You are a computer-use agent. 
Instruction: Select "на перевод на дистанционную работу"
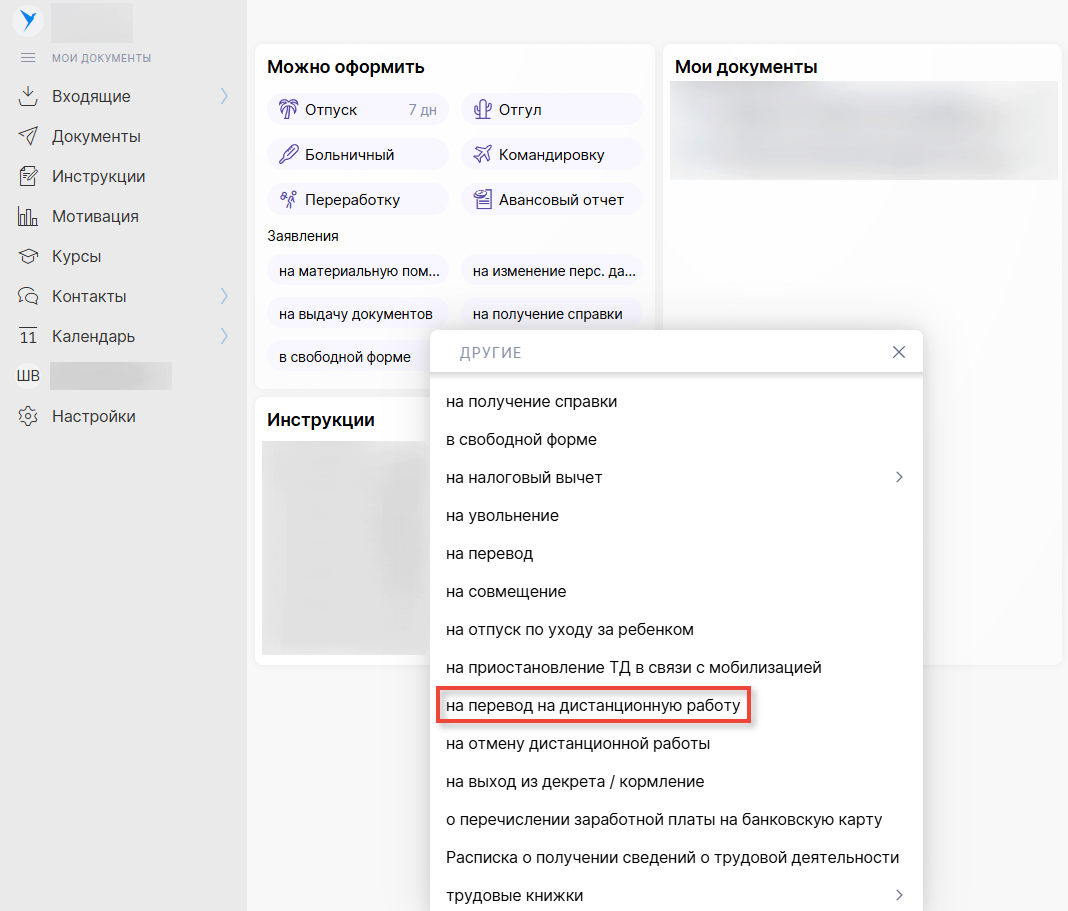point(593,706)
